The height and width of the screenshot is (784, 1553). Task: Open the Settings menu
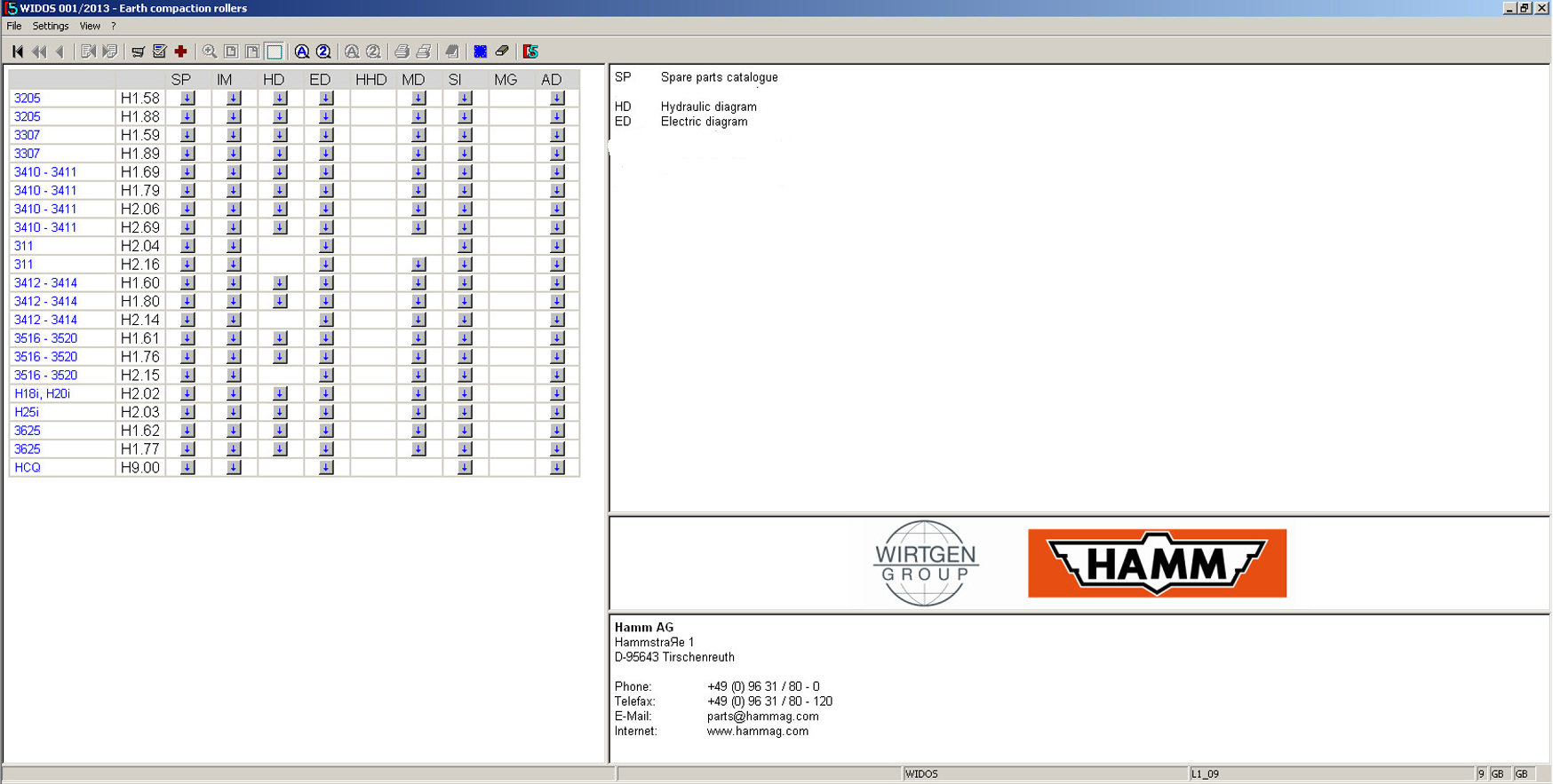51,27
